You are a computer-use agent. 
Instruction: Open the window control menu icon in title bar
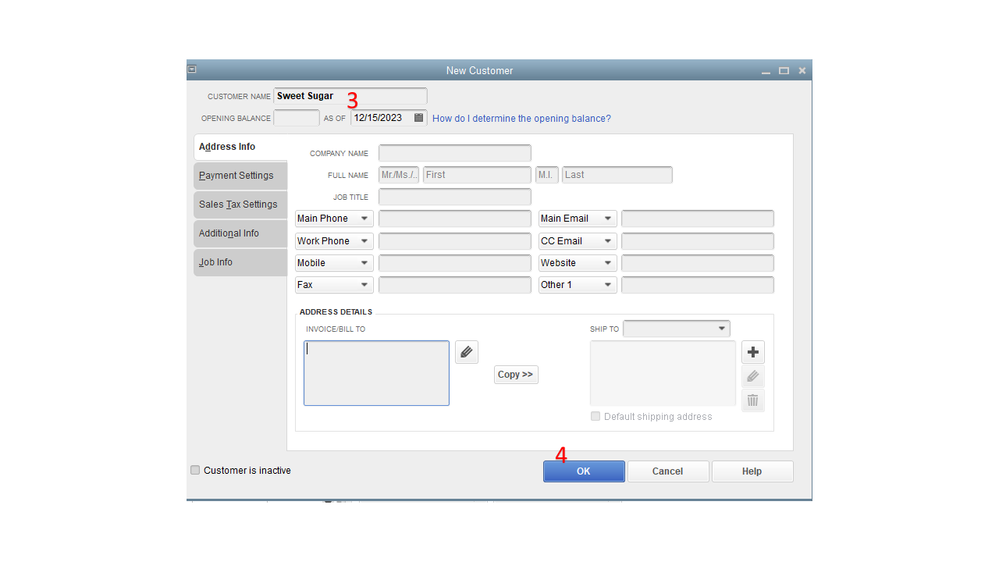192,69
